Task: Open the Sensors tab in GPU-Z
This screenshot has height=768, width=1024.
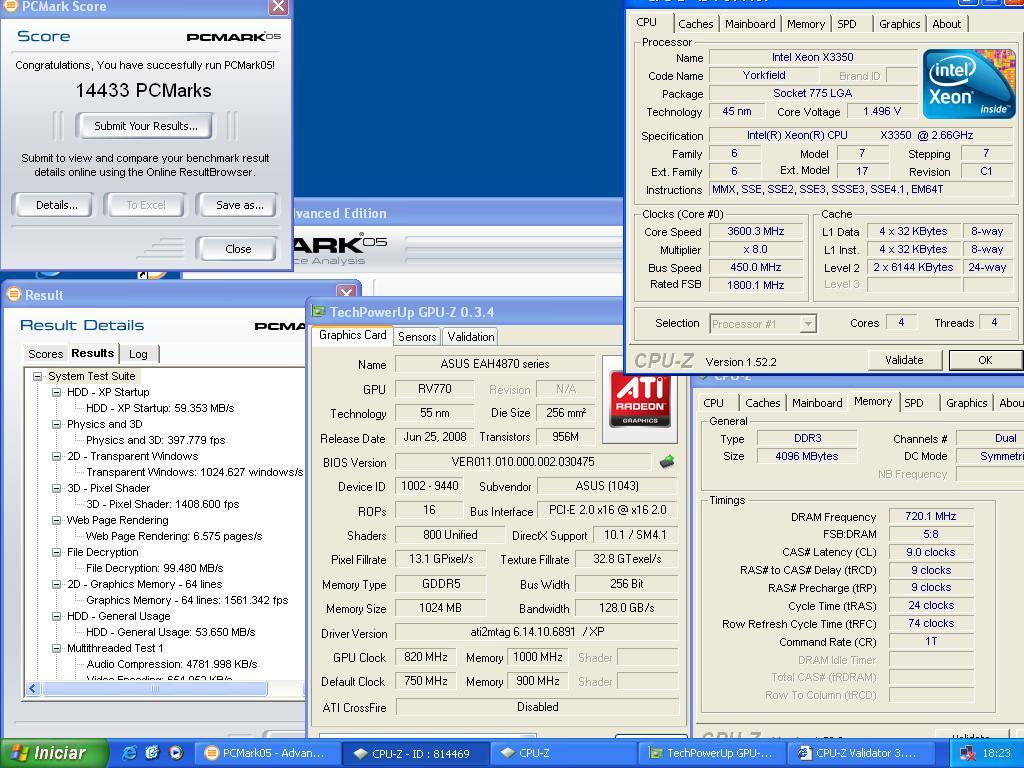Action: [x=417, y=337]
